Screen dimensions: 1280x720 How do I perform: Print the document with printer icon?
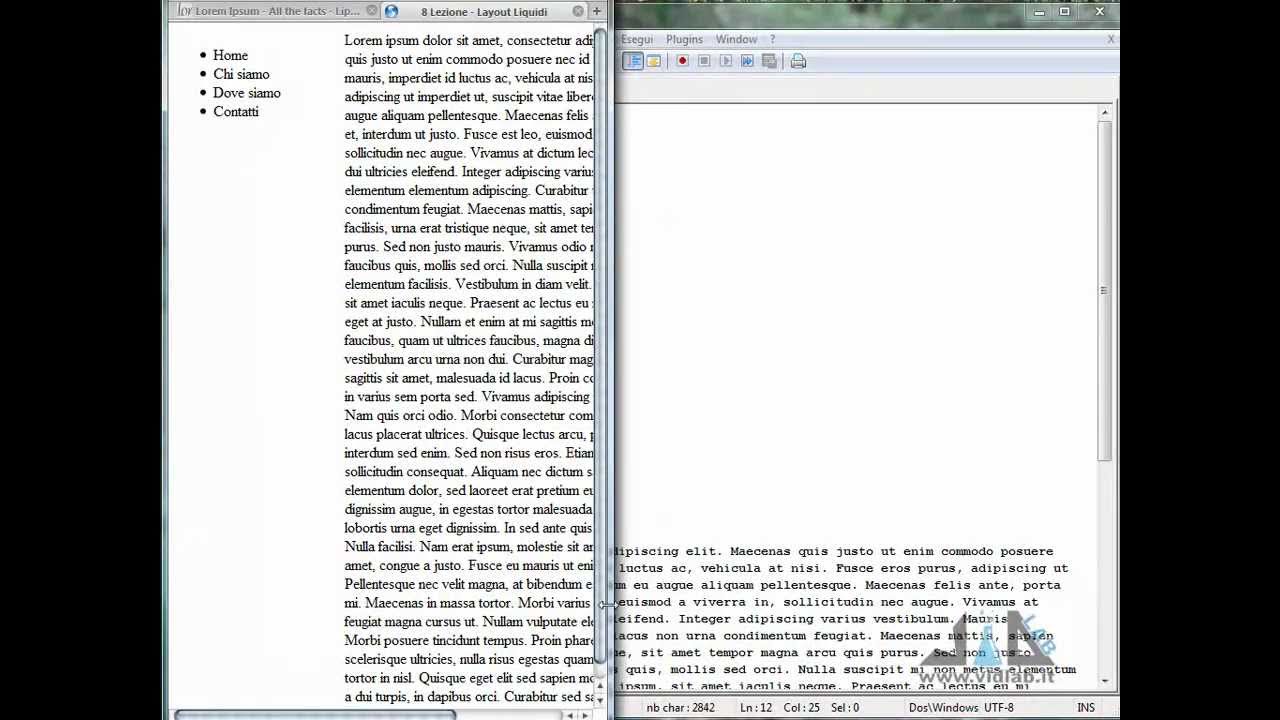pyautogui.click(x=798, y=61)
